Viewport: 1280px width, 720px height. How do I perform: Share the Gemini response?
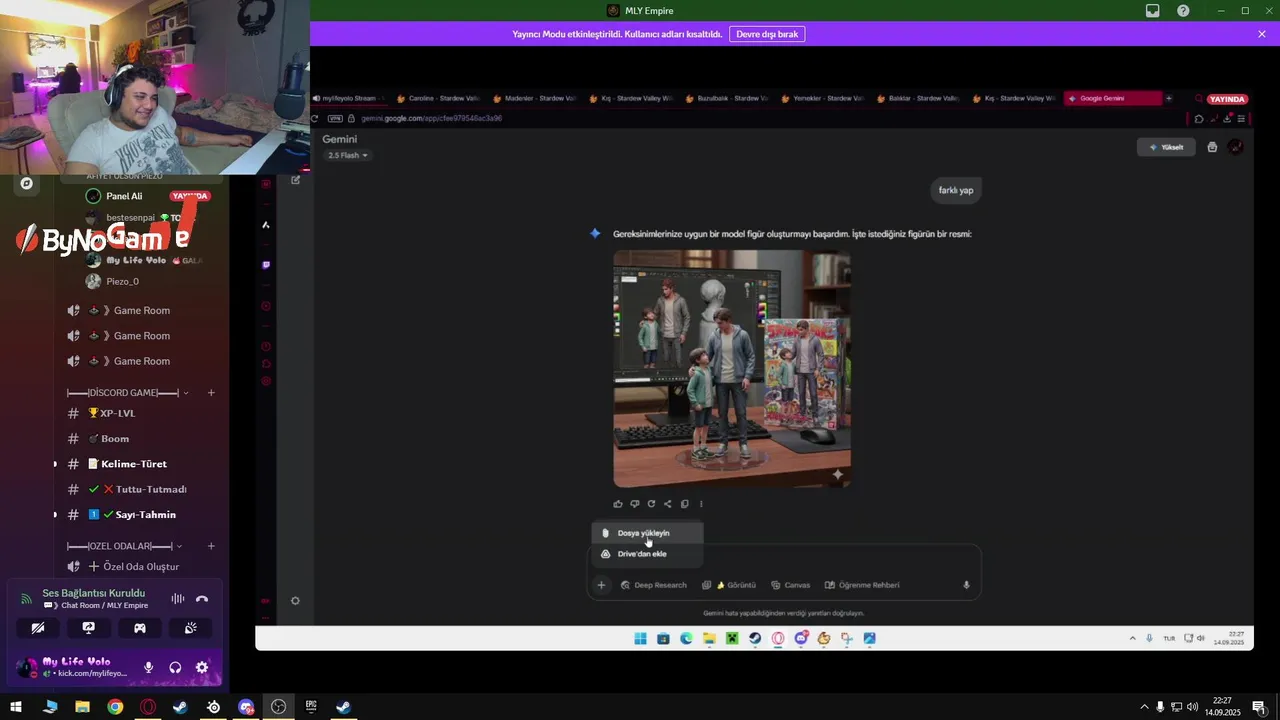668,504
